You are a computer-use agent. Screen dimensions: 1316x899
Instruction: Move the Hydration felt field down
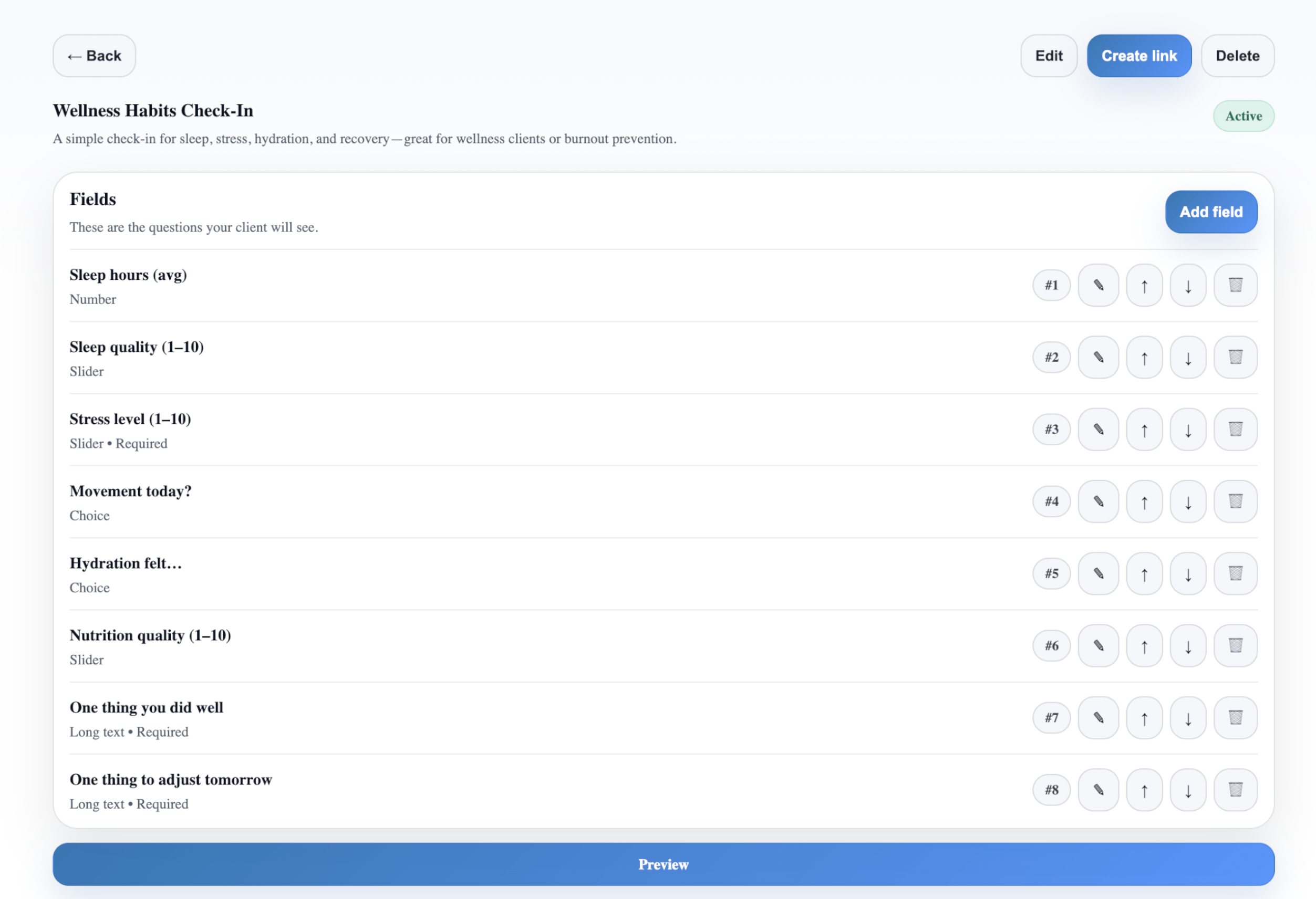[x=1188, y=573]
